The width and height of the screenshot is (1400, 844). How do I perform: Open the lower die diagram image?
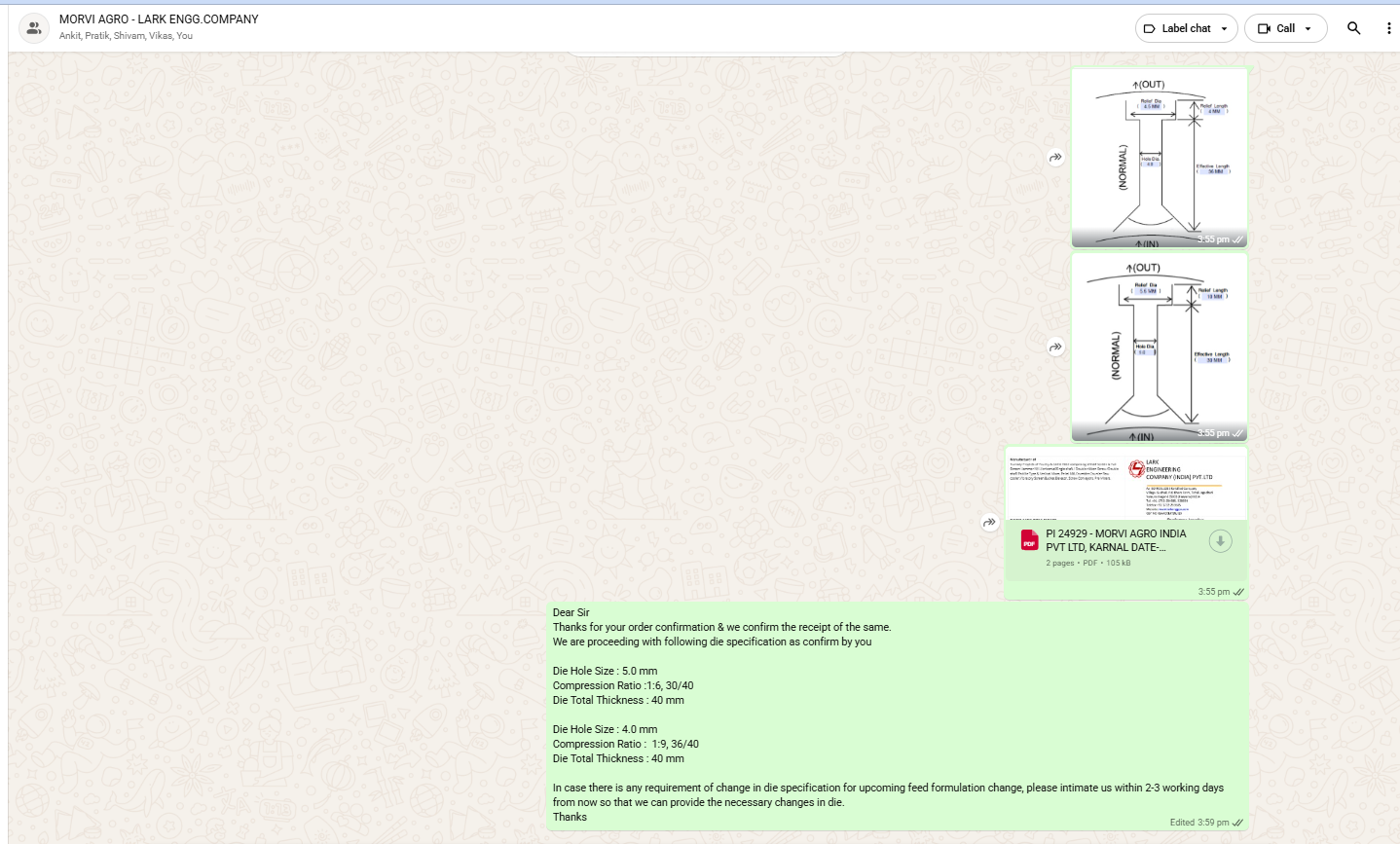coord(1159,346)
